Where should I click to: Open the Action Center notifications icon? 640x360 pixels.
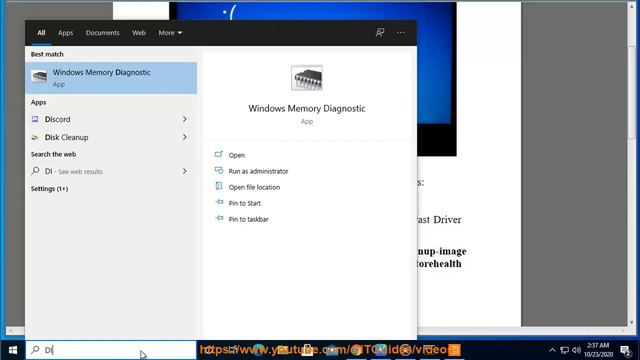pos(625,350)
